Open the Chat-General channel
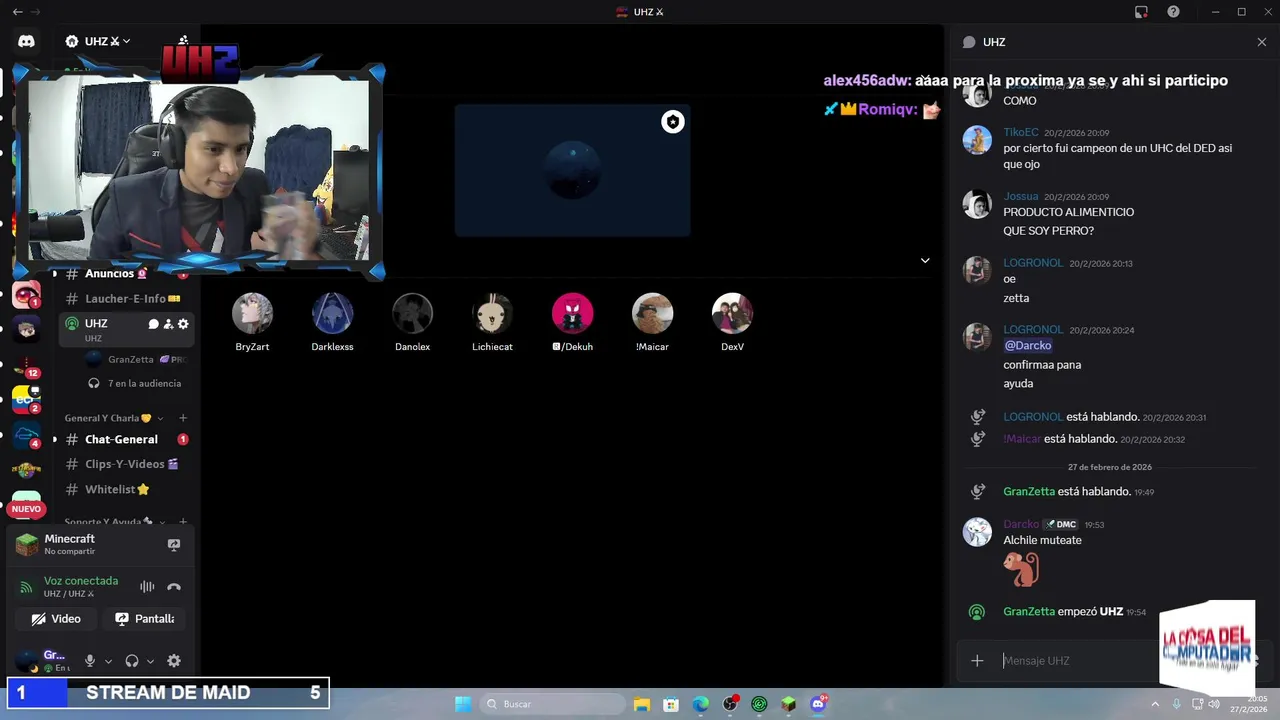The image size is (1280, 720). pyautogui.click(x=126, y=439)
